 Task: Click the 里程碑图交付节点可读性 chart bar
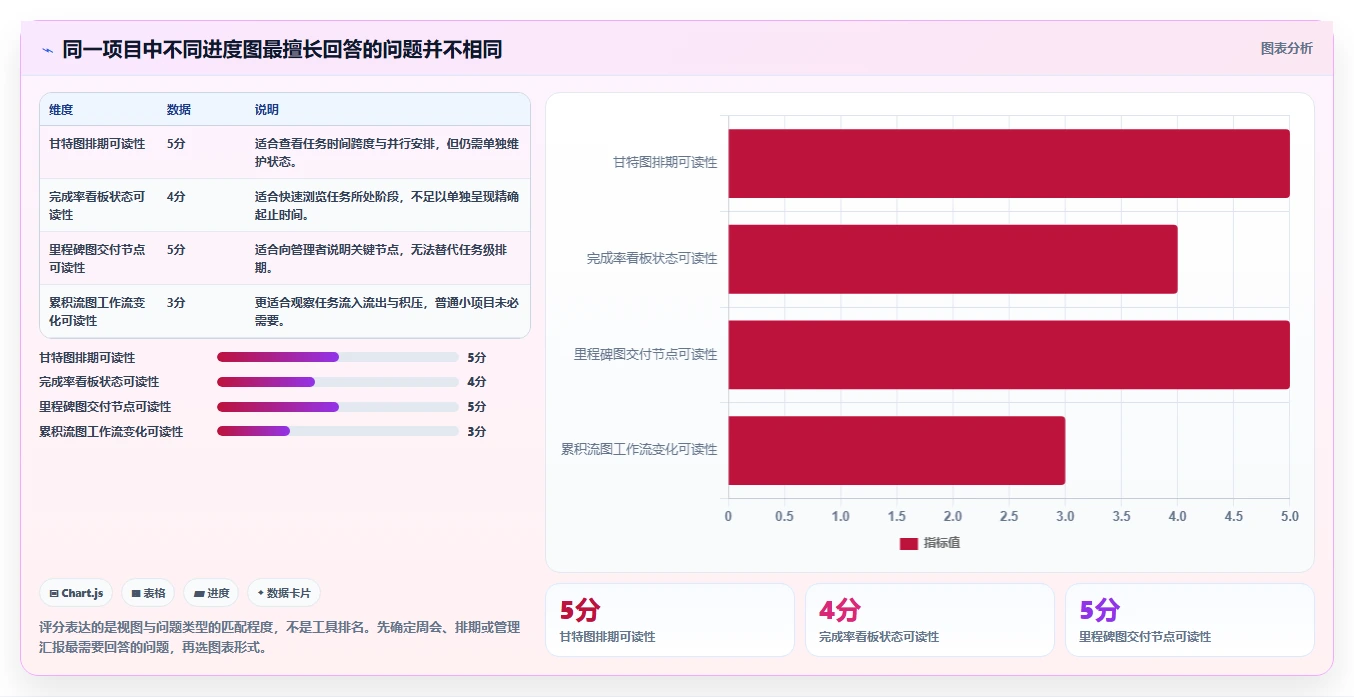coord(1008,354)
